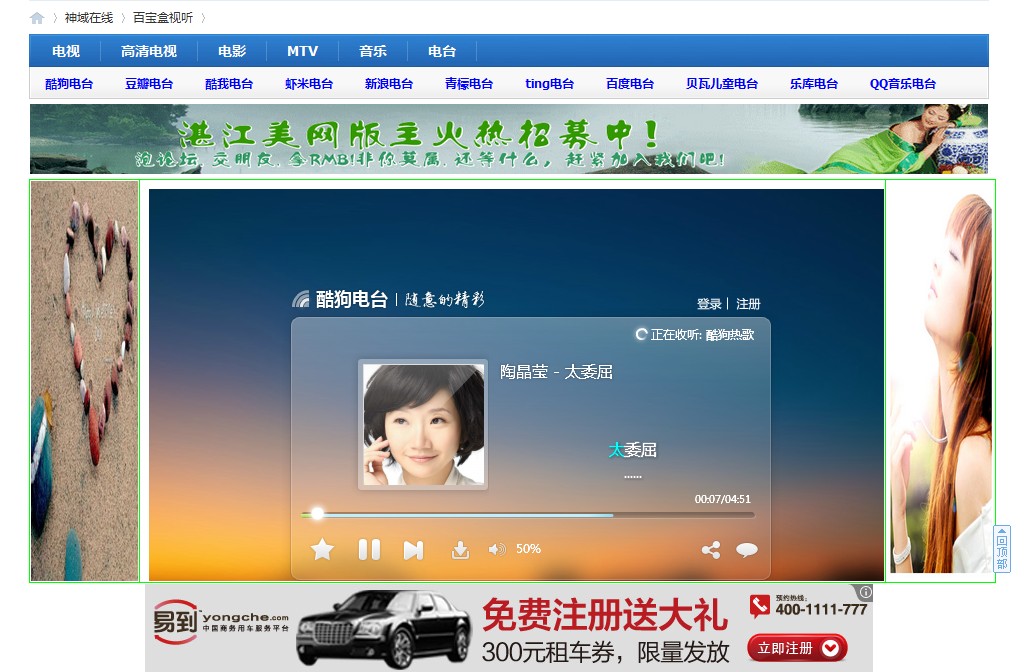Image resolution: width=1028 pixels, height=672 pixels.
Task: Mute the volume speaker icon
Action: pos(497,549)
